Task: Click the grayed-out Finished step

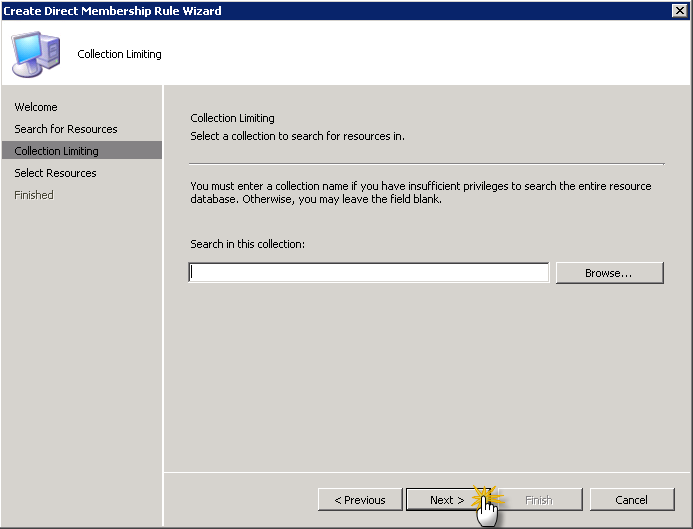Action: (34, 195)
